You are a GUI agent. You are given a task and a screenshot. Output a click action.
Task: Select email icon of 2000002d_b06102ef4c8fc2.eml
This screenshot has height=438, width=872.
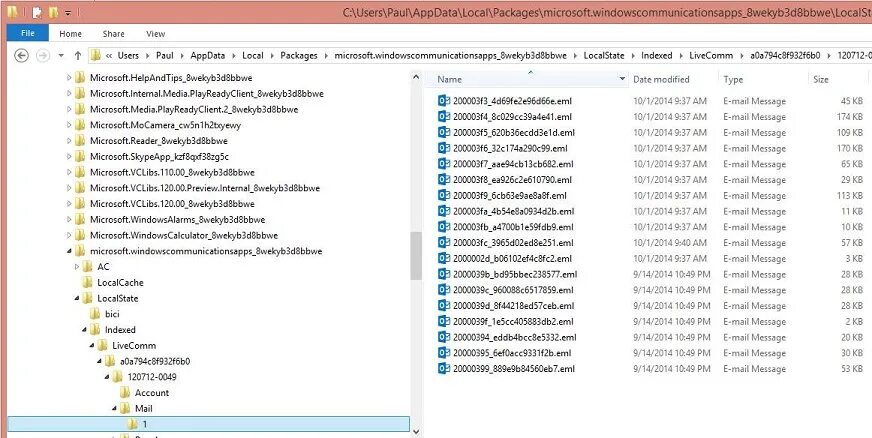[443, 258]
